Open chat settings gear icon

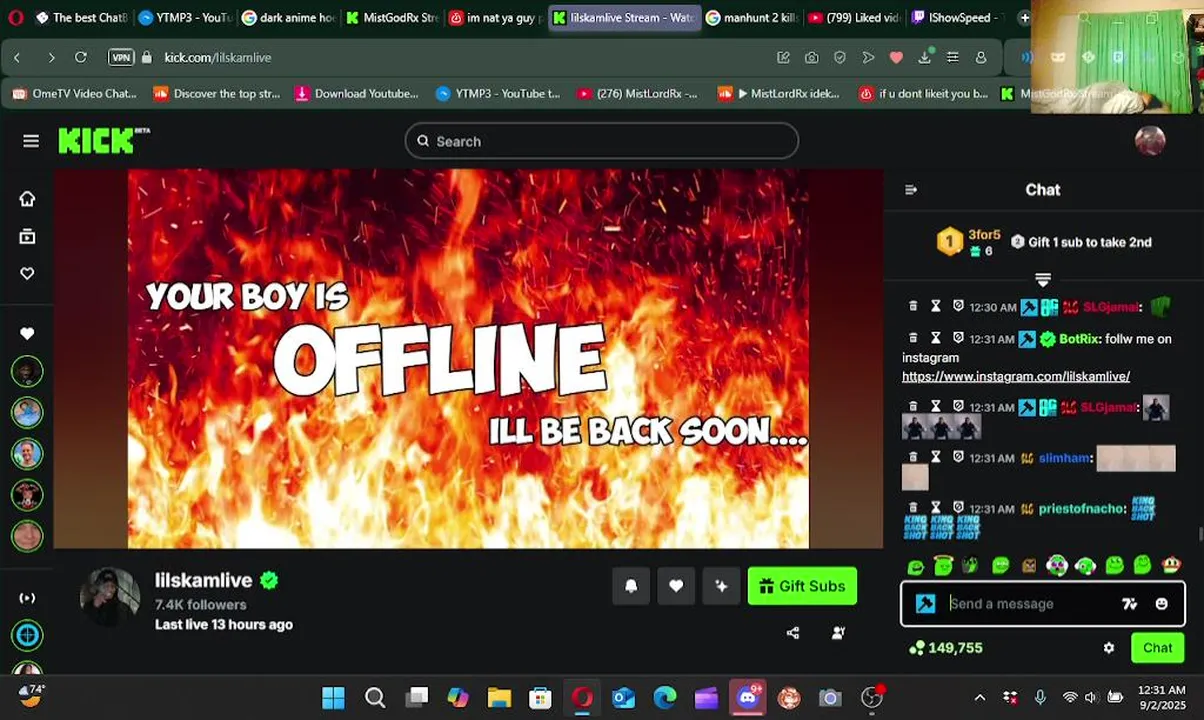tap(1108, 648)
